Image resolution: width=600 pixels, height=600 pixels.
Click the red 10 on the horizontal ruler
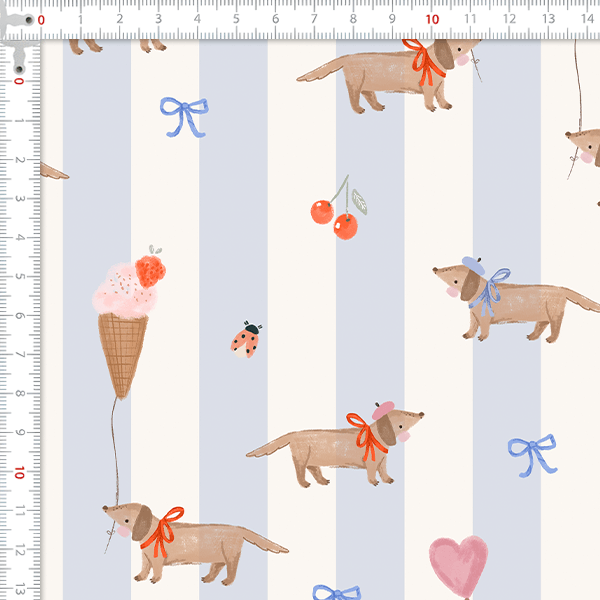point(431,18)
